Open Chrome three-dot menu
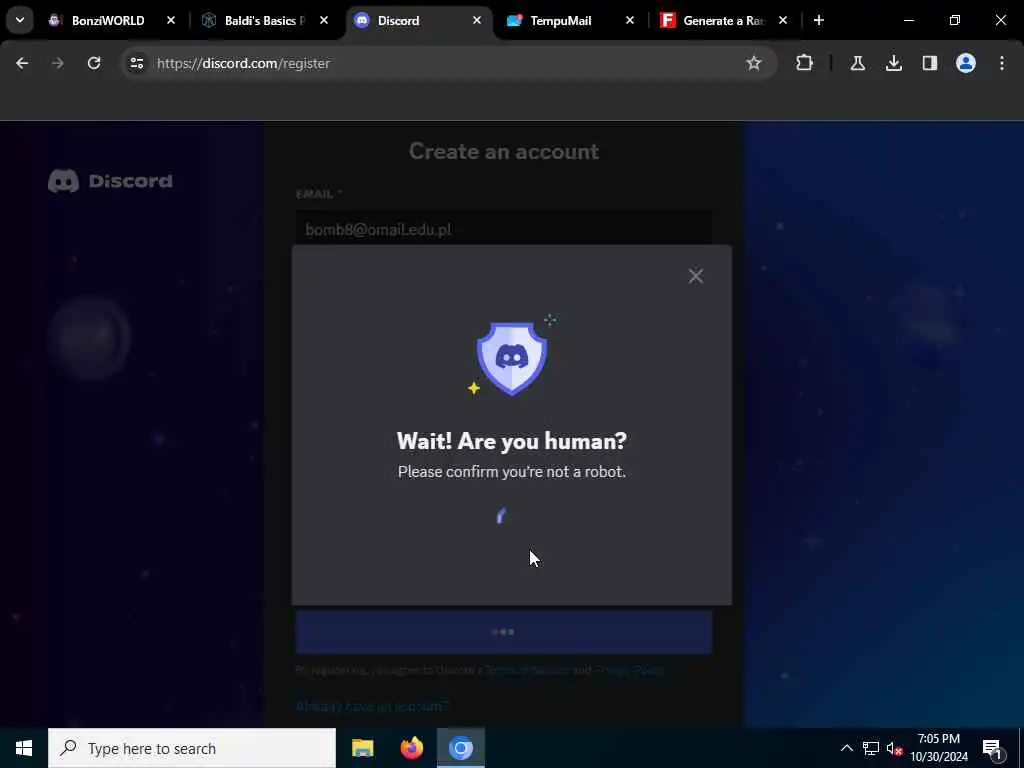 1002,63
